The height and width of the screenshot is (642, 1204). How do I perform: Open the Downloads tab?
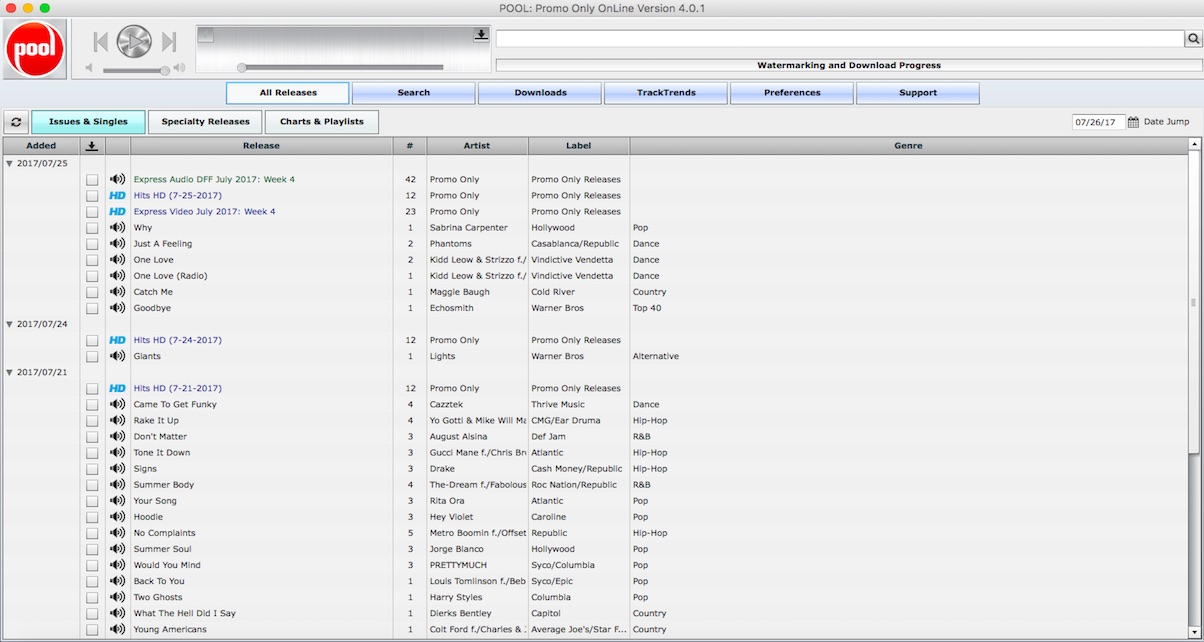(540, 93)
